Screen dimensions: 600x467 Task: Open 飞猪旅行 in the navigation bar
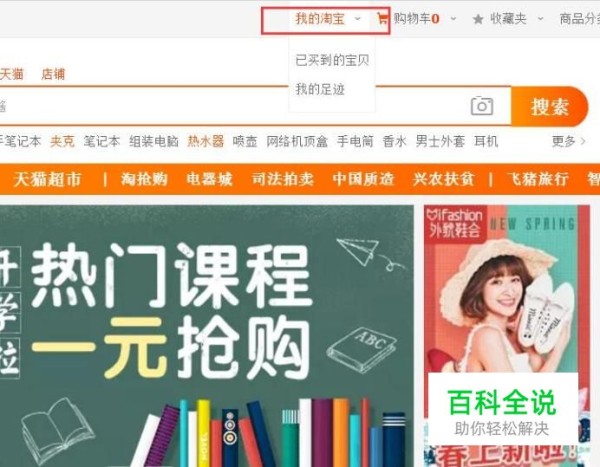pos(538,179)
